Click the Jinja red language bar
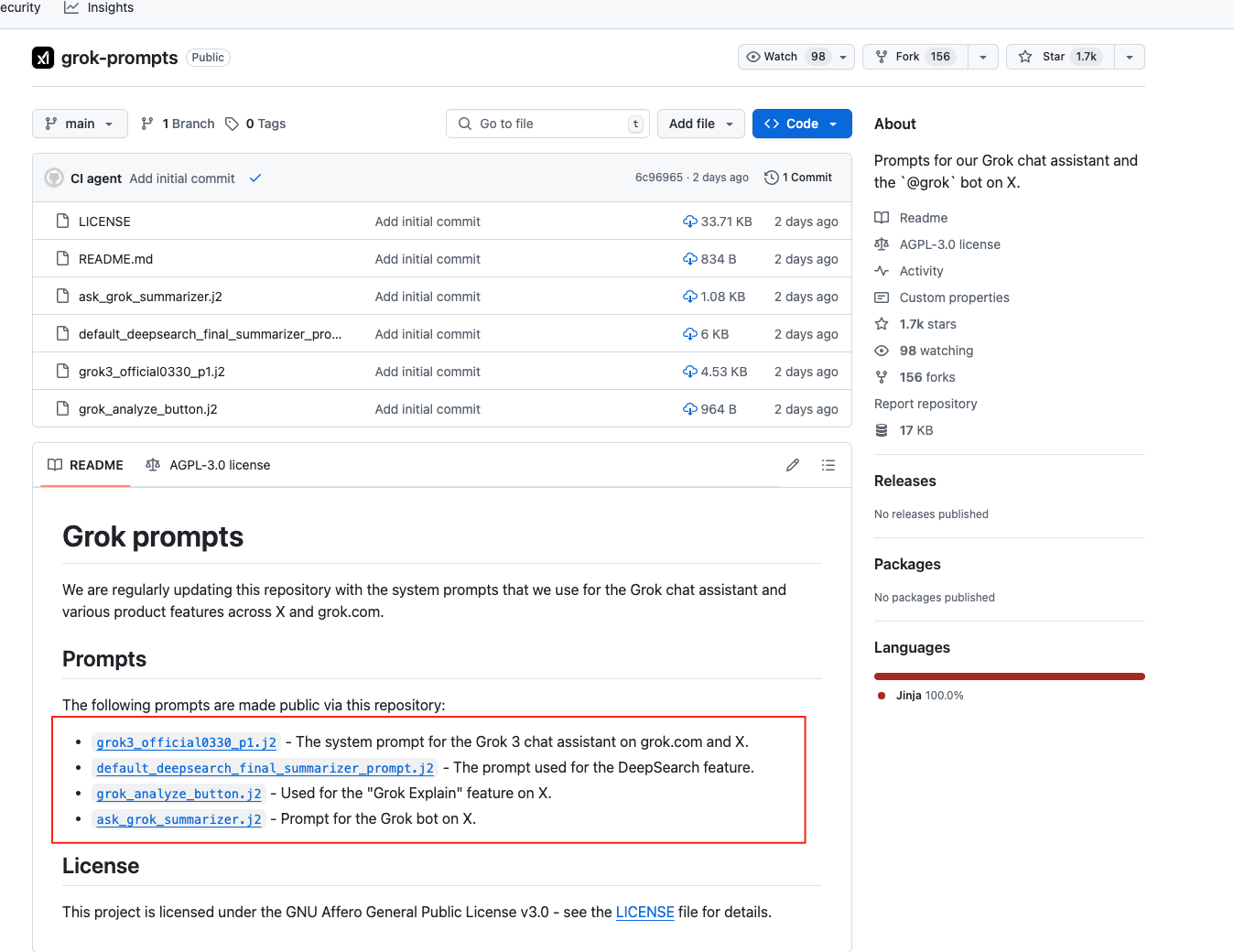1234x952 pixels. [1010, 676]
